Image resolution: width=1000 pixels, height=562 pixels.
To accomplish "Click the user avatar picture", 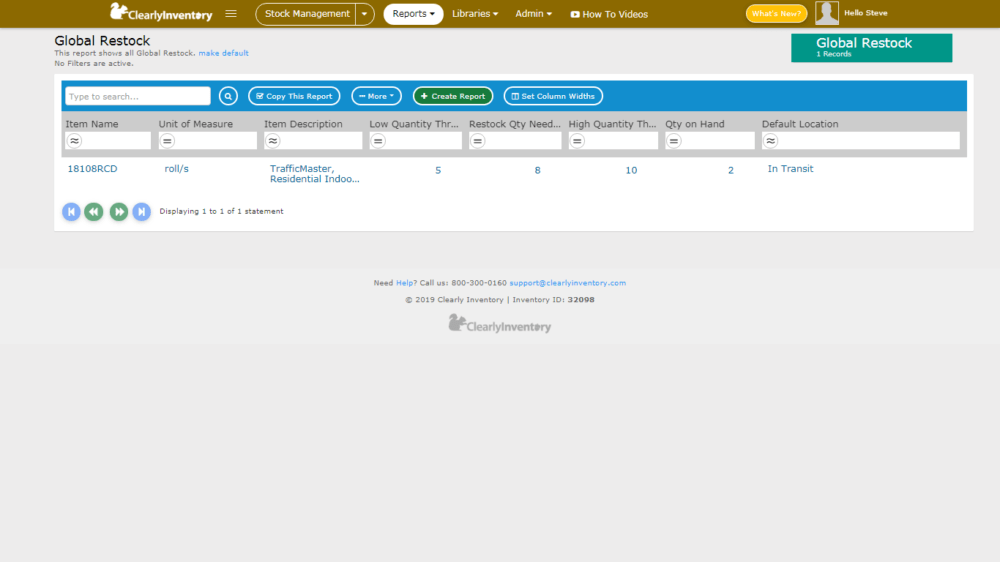I will 827,13.
